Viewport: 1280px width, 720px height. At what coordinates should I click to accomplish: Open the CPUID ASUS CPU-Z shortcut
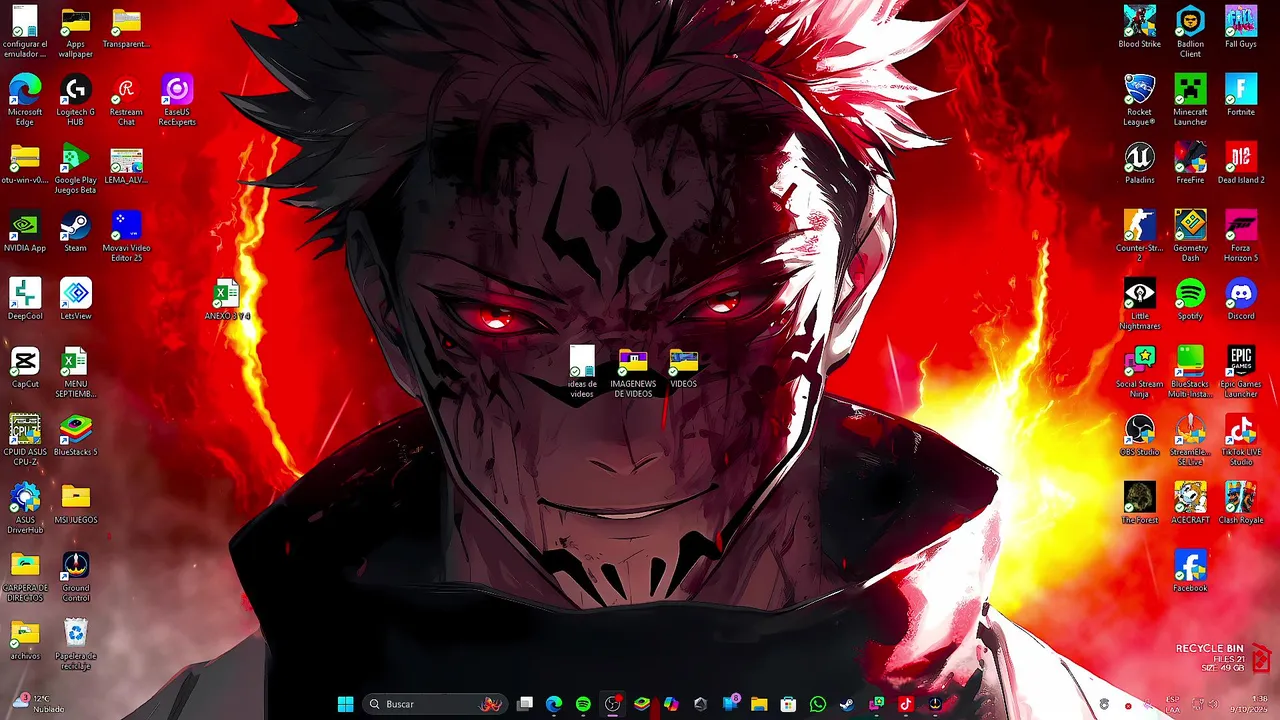pos(25,440)
